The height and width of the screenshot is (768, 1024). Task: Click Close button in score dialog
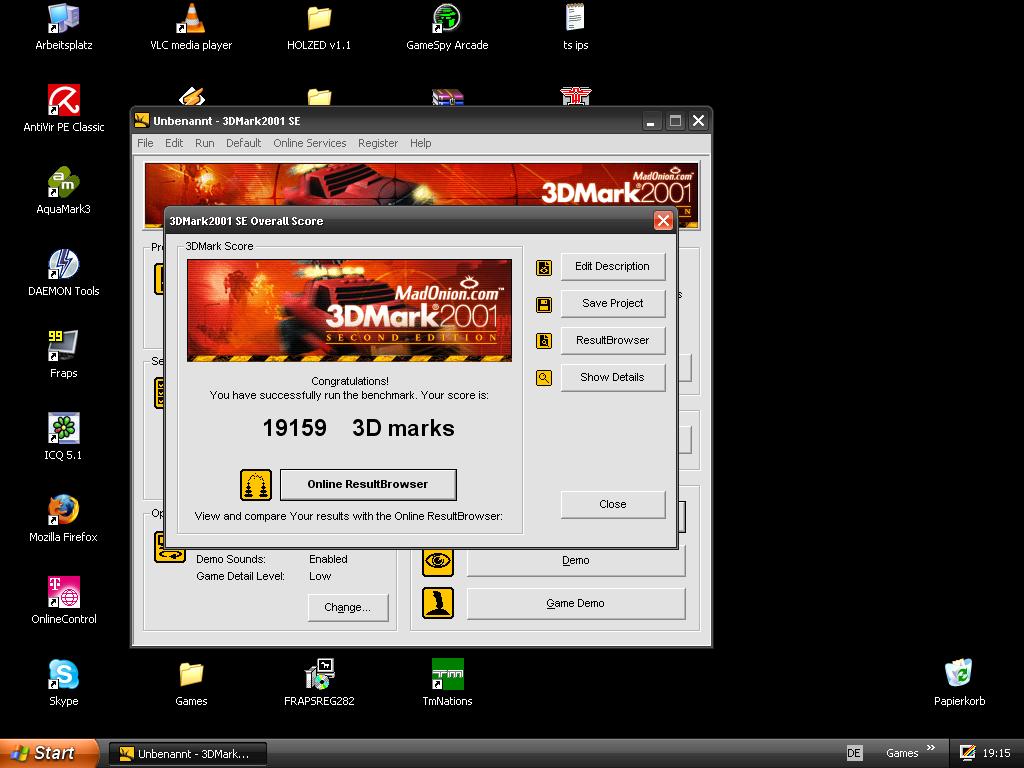pos(613,505)
